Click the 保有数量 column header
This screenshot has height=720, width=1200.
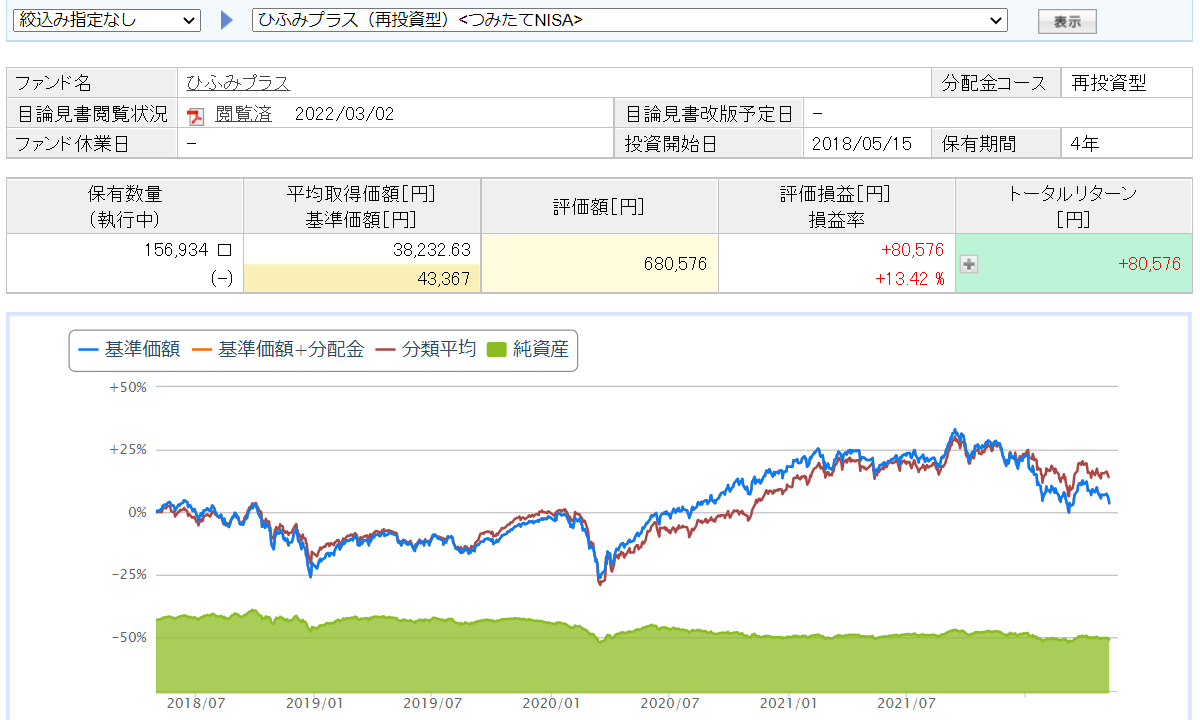point(125,206)
